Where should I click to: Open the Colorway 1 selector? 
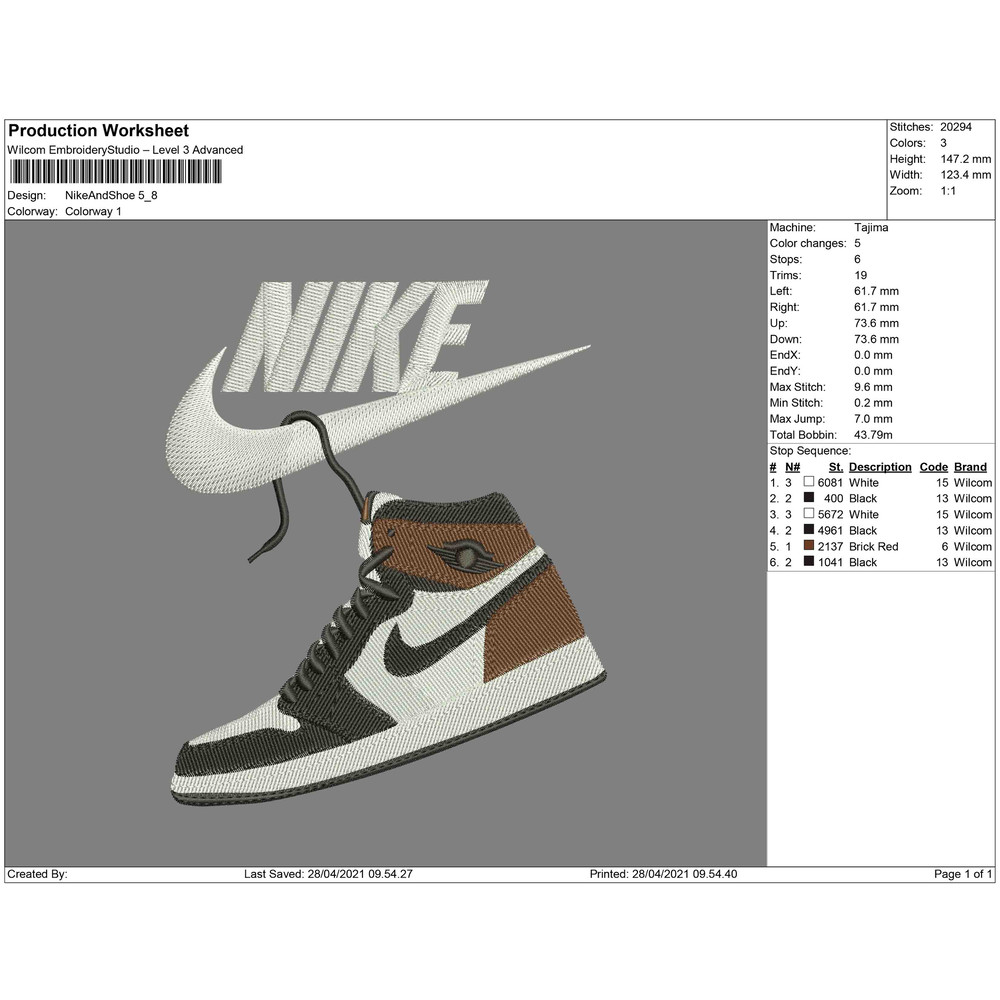[x=95, y=213]
